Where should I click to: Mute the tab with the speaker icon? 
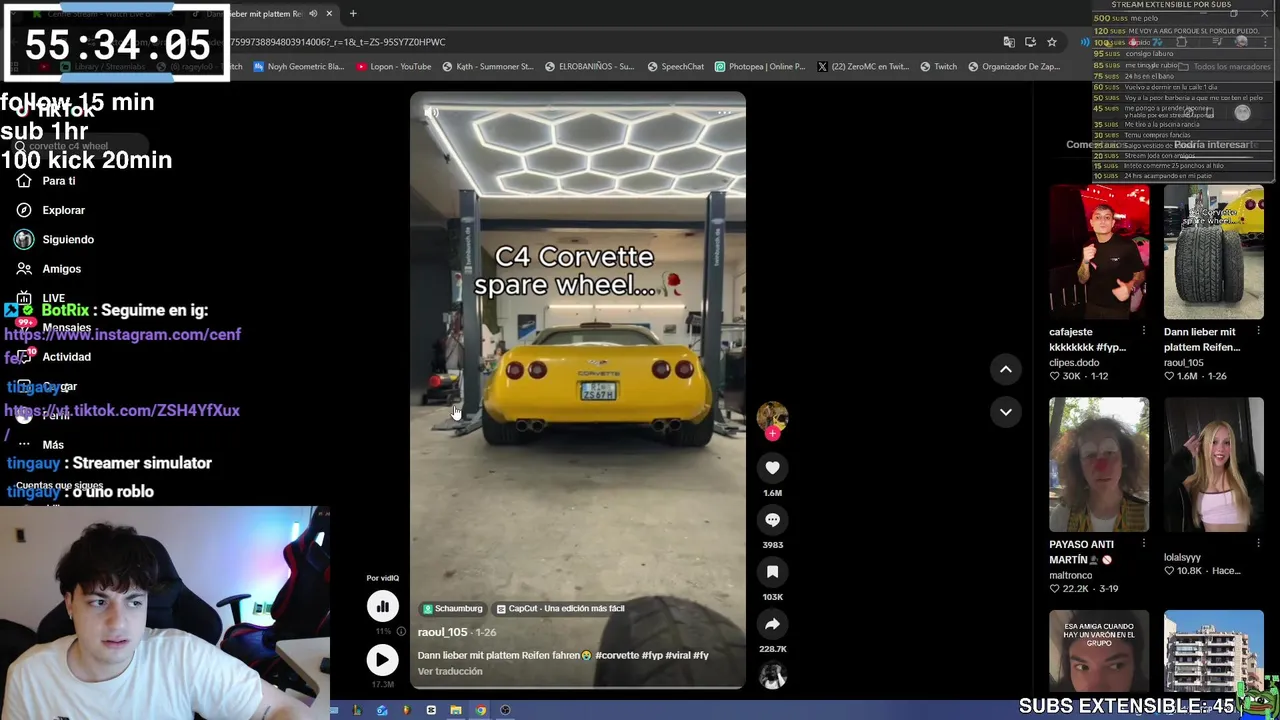pos(313,14)
